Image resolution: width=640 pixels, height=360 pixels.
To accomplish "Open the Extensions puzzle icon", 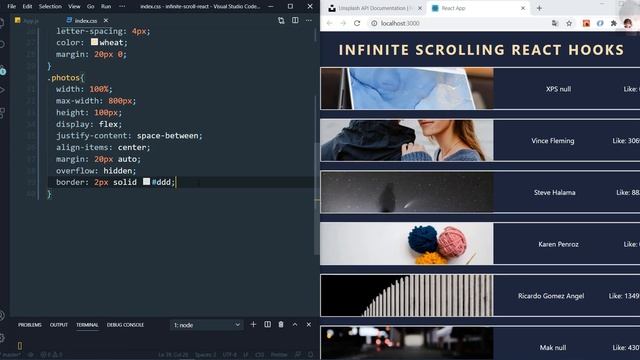I will pyautogui.click(x=613, y=23).
